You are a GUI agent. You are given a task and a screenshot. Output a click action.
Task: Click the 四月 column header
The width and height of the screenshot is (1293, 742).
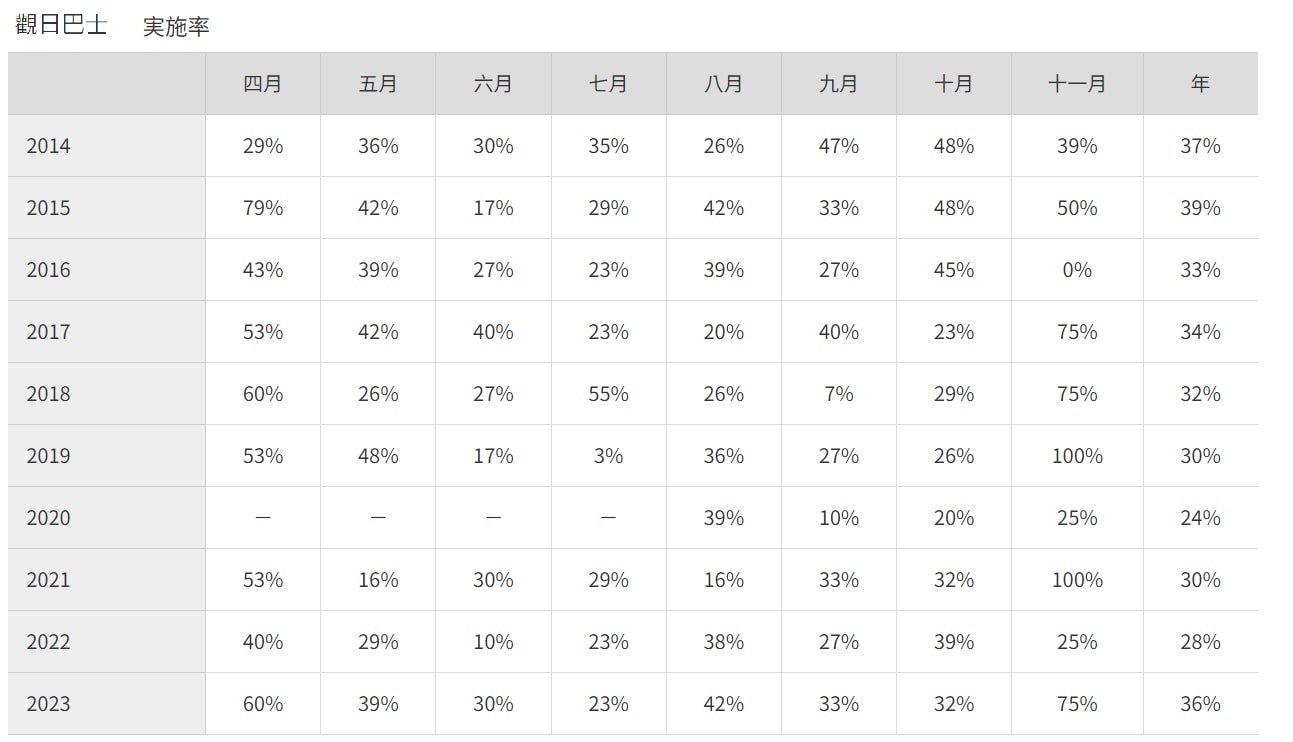263,84
